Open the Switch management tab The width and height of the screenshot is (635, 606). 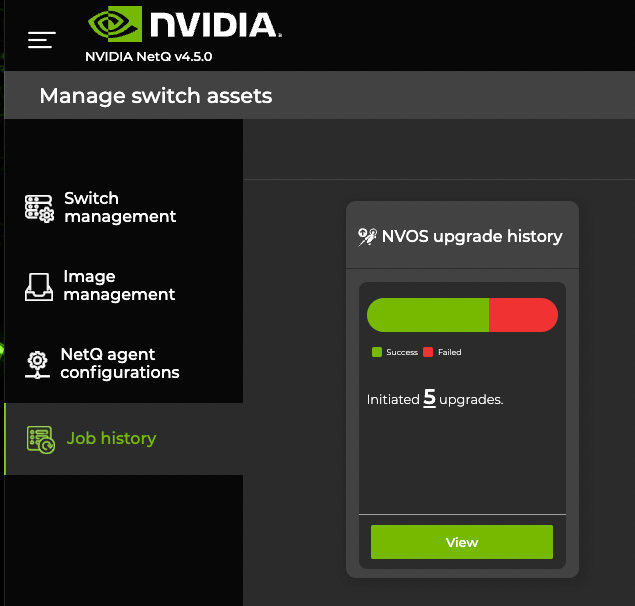coord(120,207)
